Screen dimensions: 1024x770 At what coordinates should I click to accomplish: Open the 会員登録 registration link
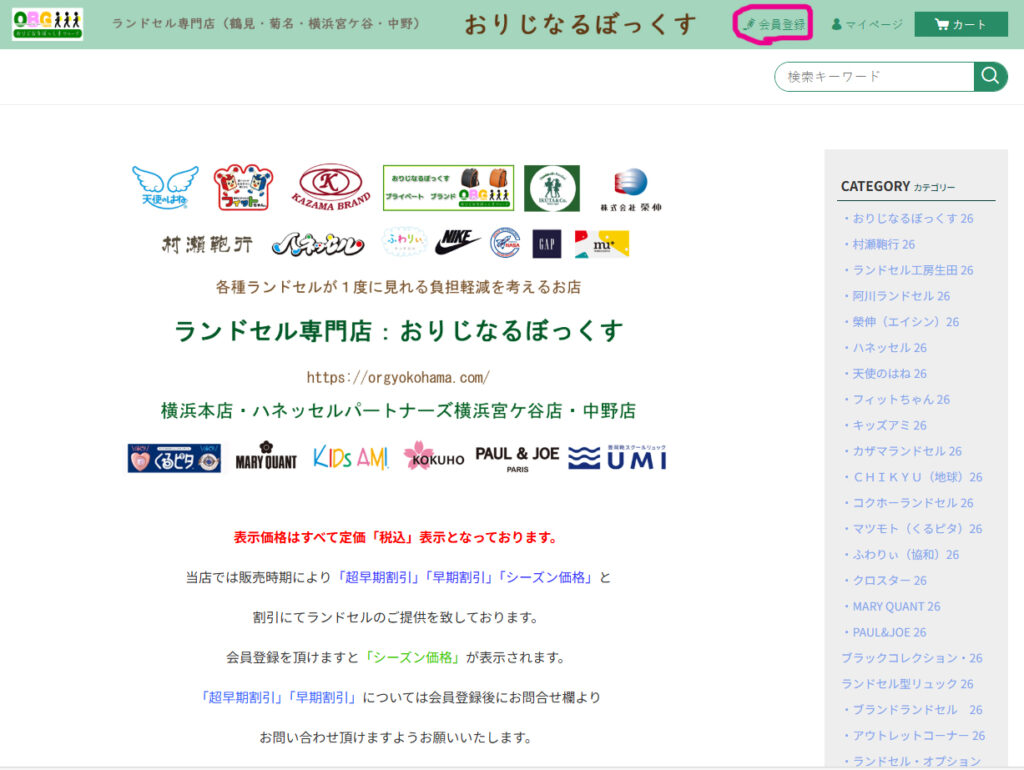click(775, 25)
